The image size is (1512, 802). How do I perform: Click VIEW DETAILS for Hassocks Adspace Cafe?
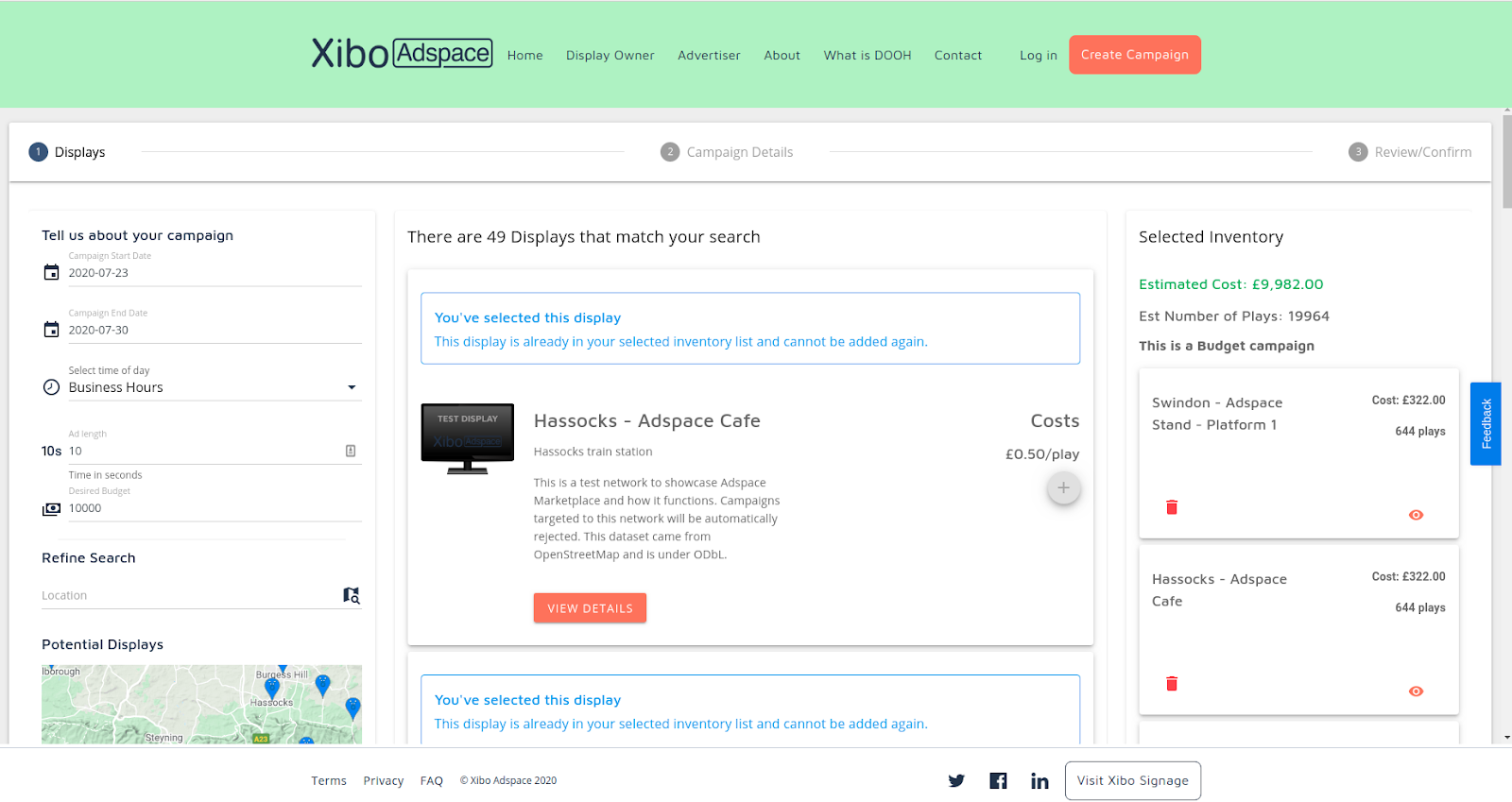590,608
